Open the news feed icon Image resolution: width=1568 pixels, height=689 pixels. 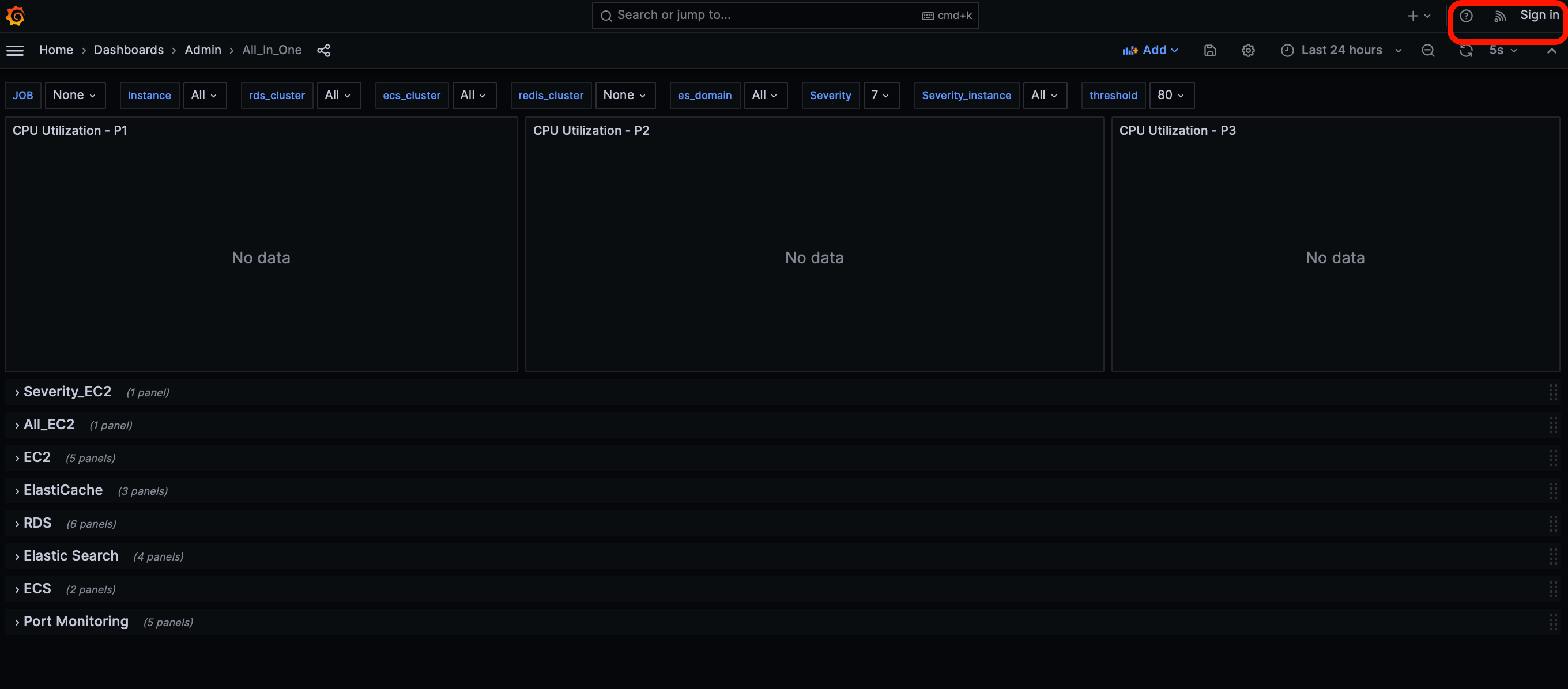pyautogui.click(x=1499, y=17)
